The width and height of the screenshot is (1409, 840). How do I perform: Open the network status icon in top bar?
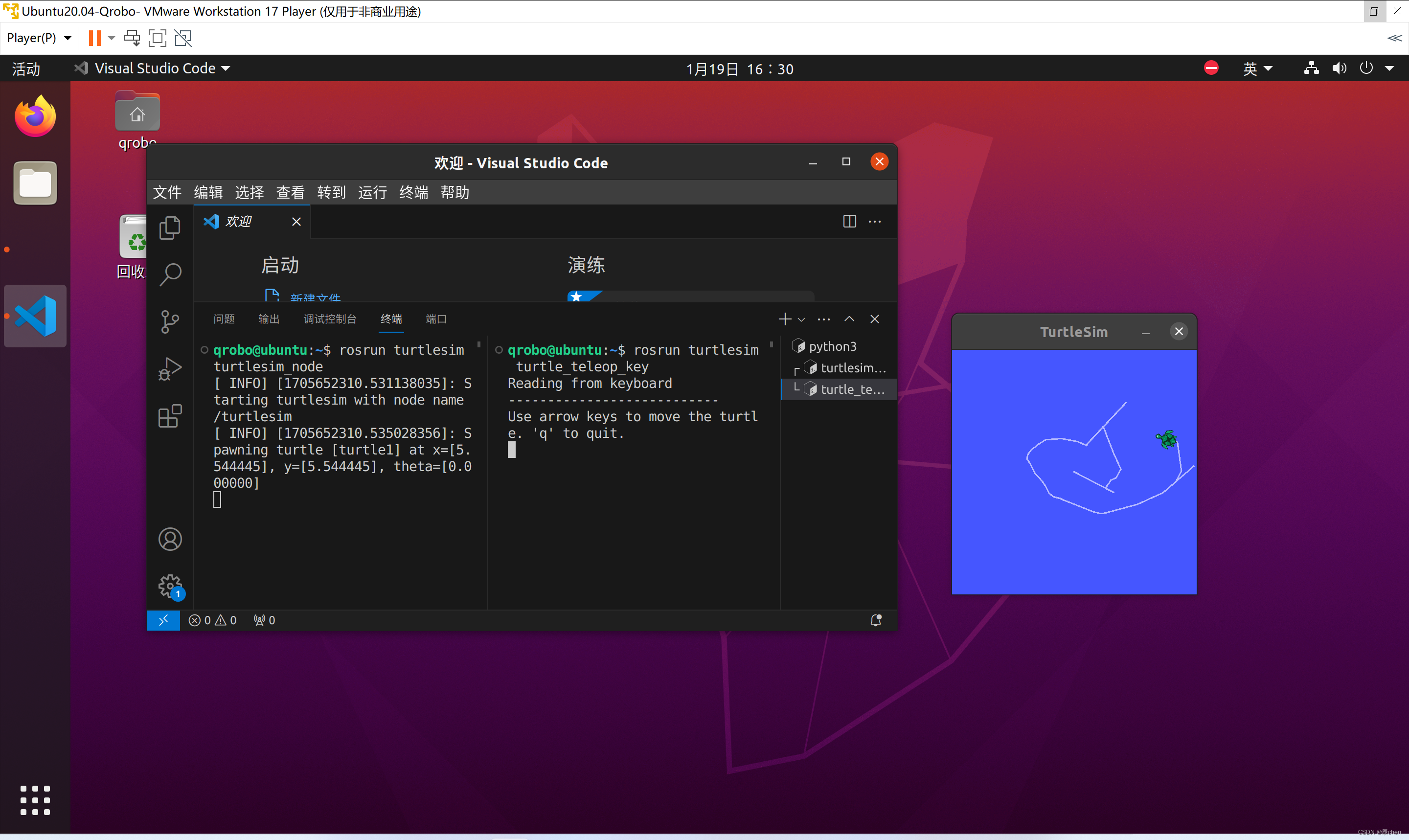[x=1311, y=68]
